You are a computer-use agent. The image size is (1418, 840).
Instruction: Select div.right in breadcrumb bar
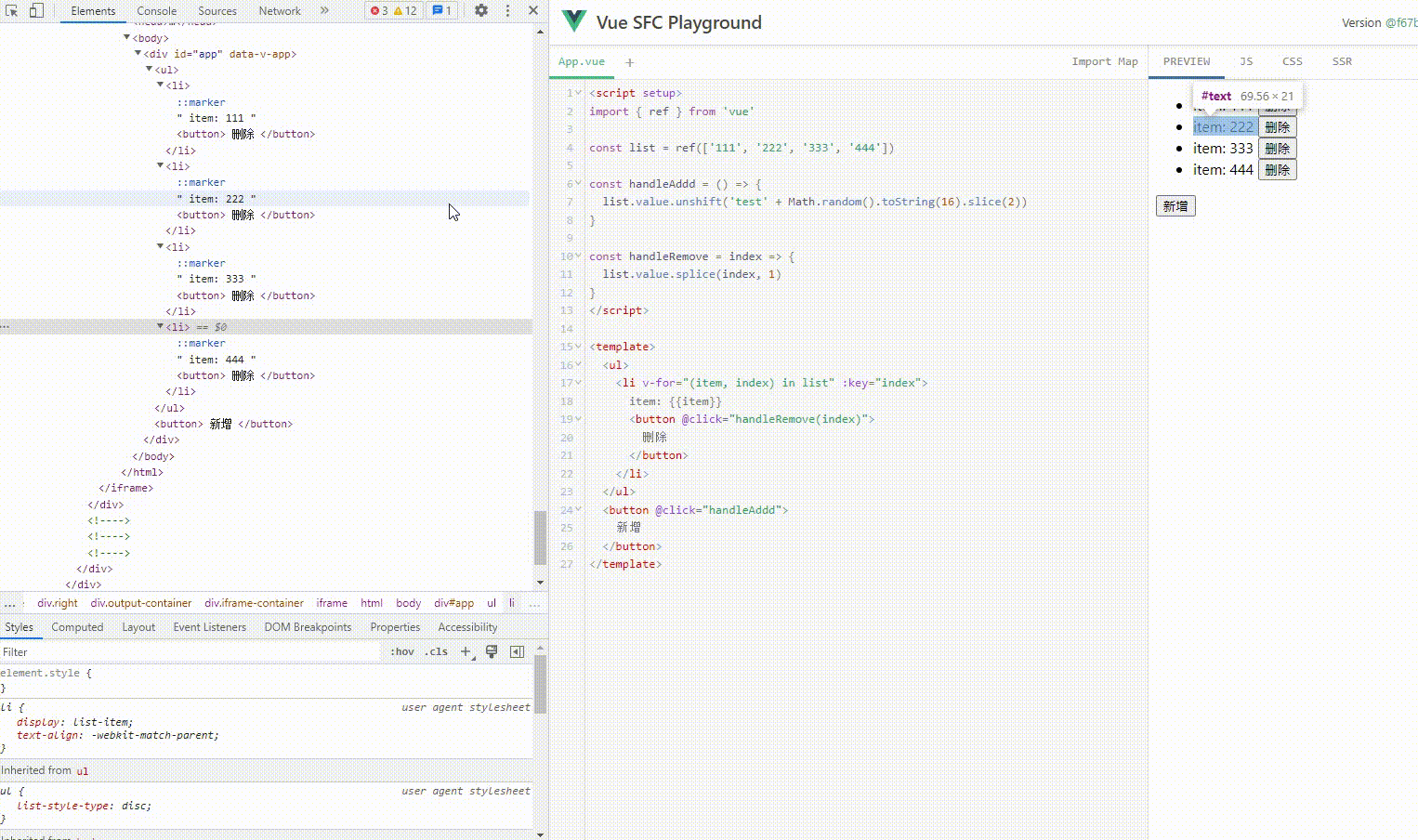(x=58, y=603)
